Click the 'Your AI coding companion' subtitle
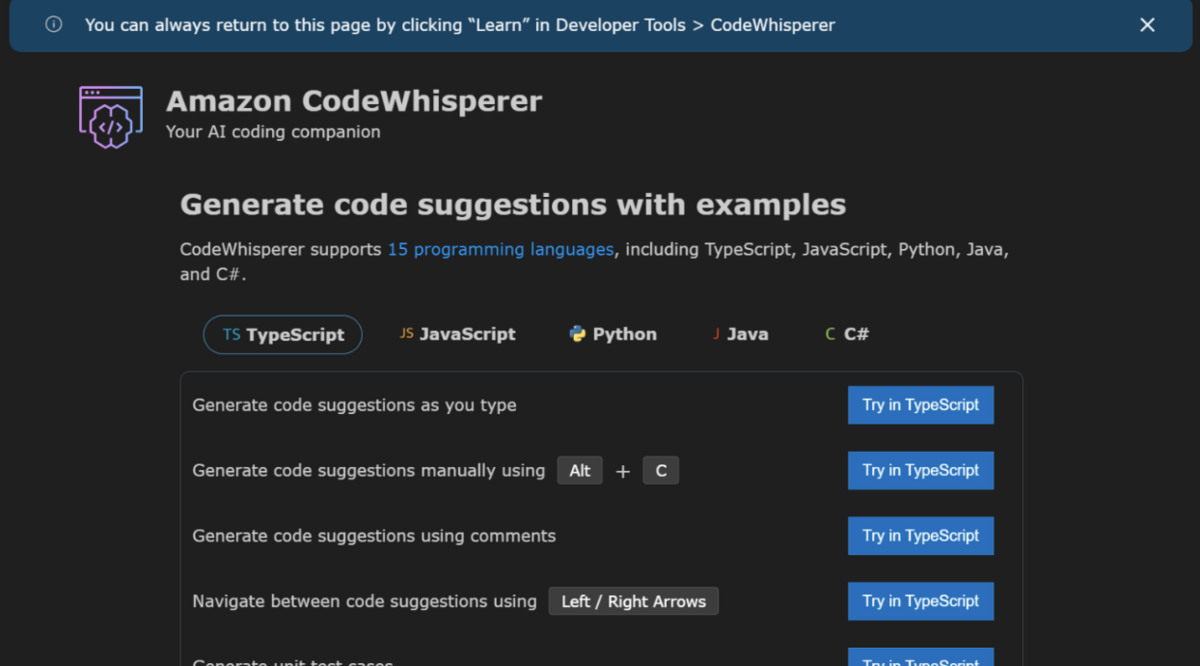The image size is (1200, 666). coord(273,131)
